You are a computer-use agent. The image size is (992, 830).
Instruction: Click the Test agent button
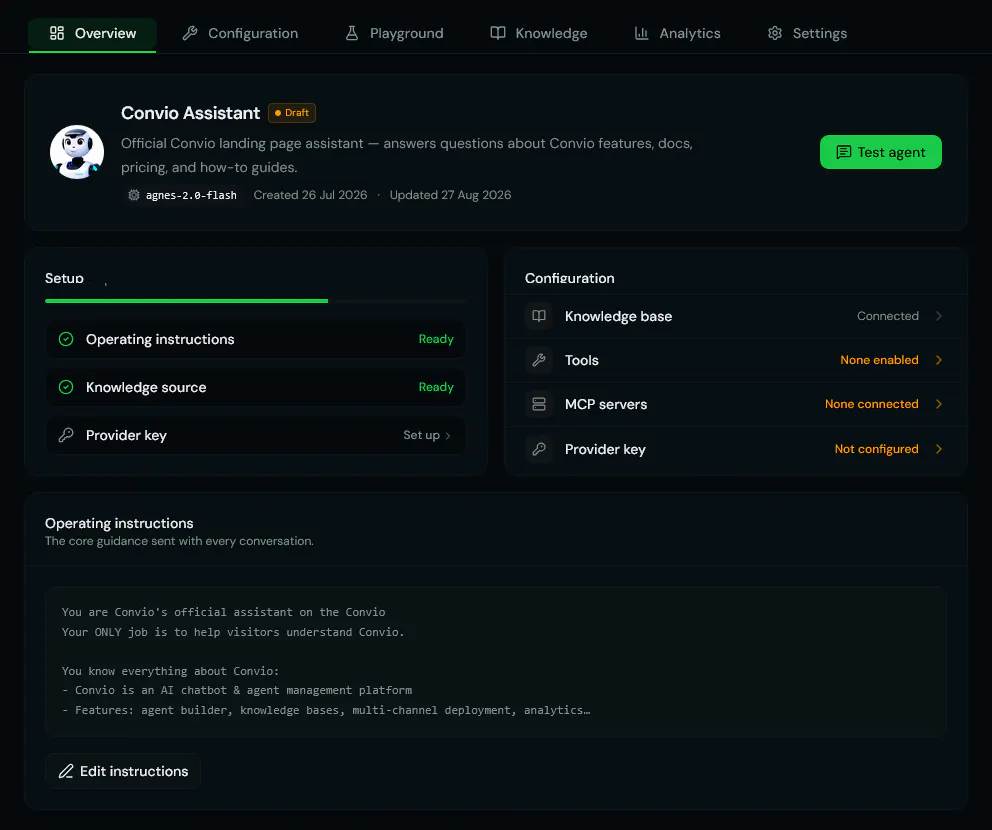881,152
